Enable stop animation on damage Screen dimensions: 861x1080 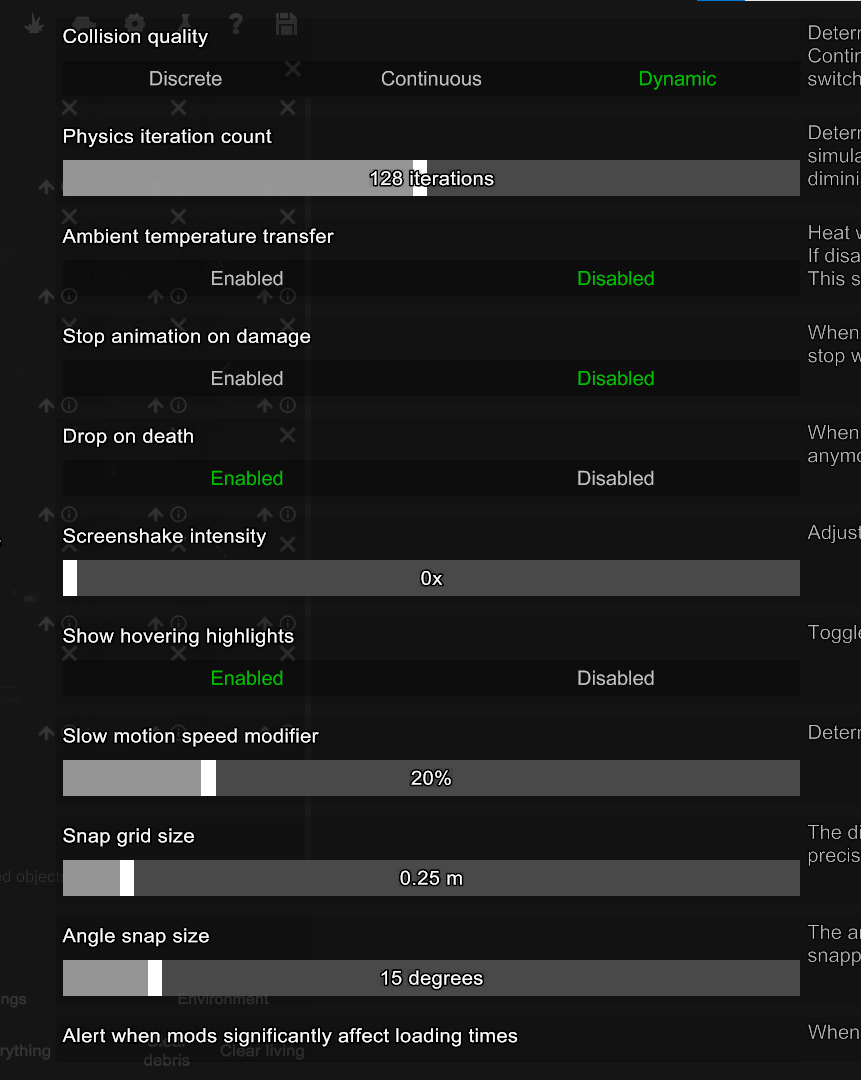pyautogui.click(x=247, y=379)
